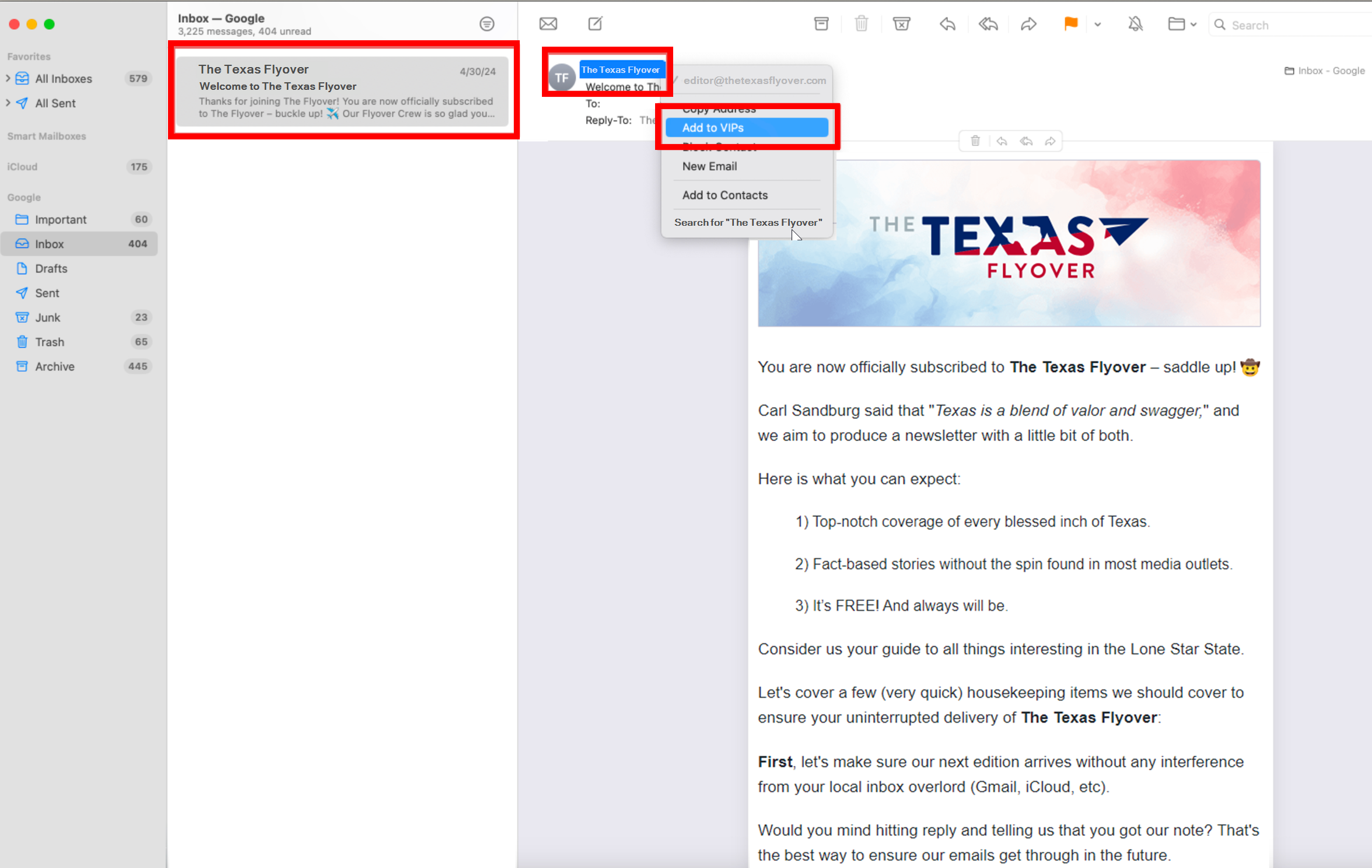The image size is (1372, 868).
Task: Open the Sent mailbox
Action: (79, 293)
